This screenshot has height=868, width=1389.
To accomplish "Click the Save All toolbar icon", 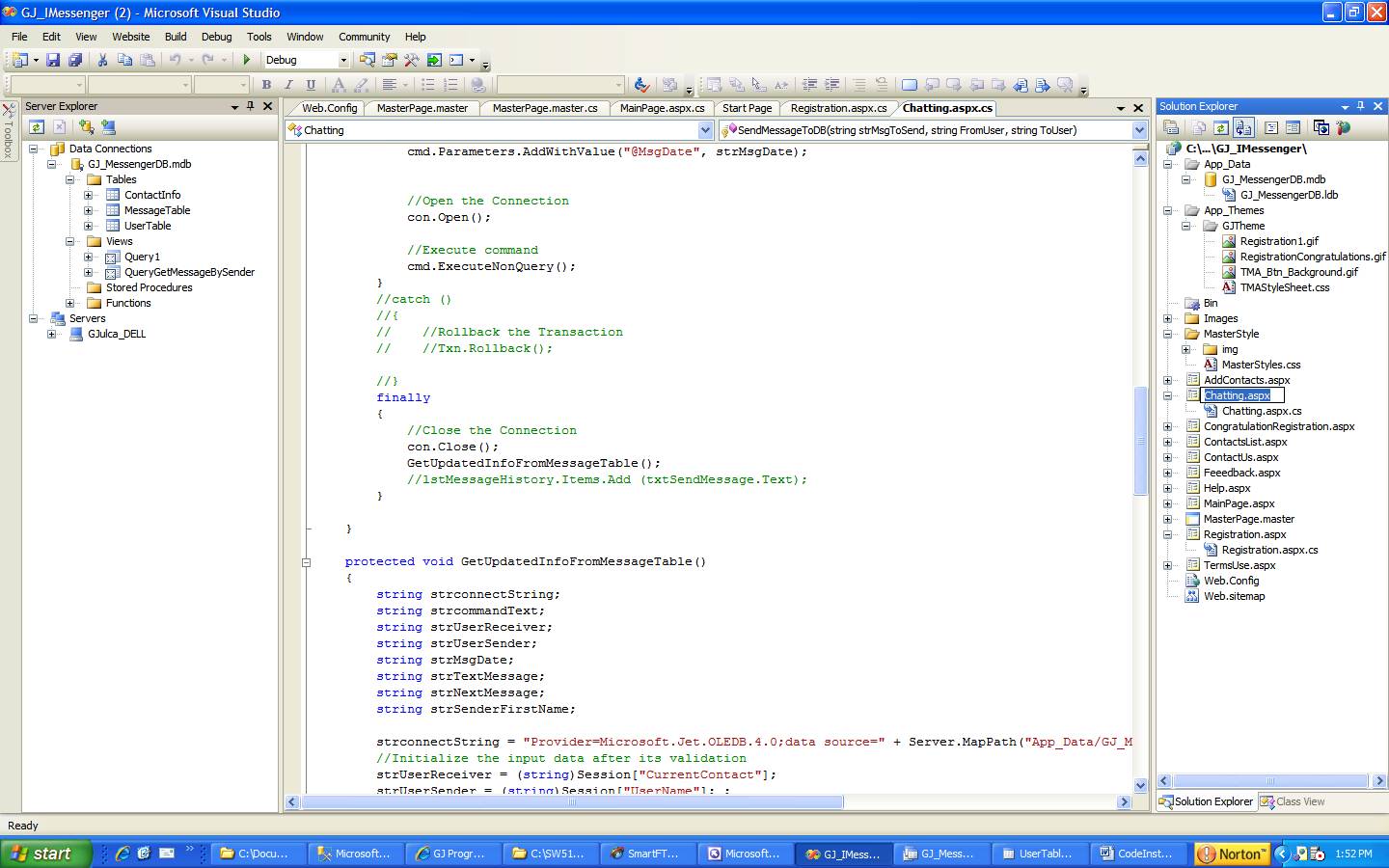I will 74,60.
